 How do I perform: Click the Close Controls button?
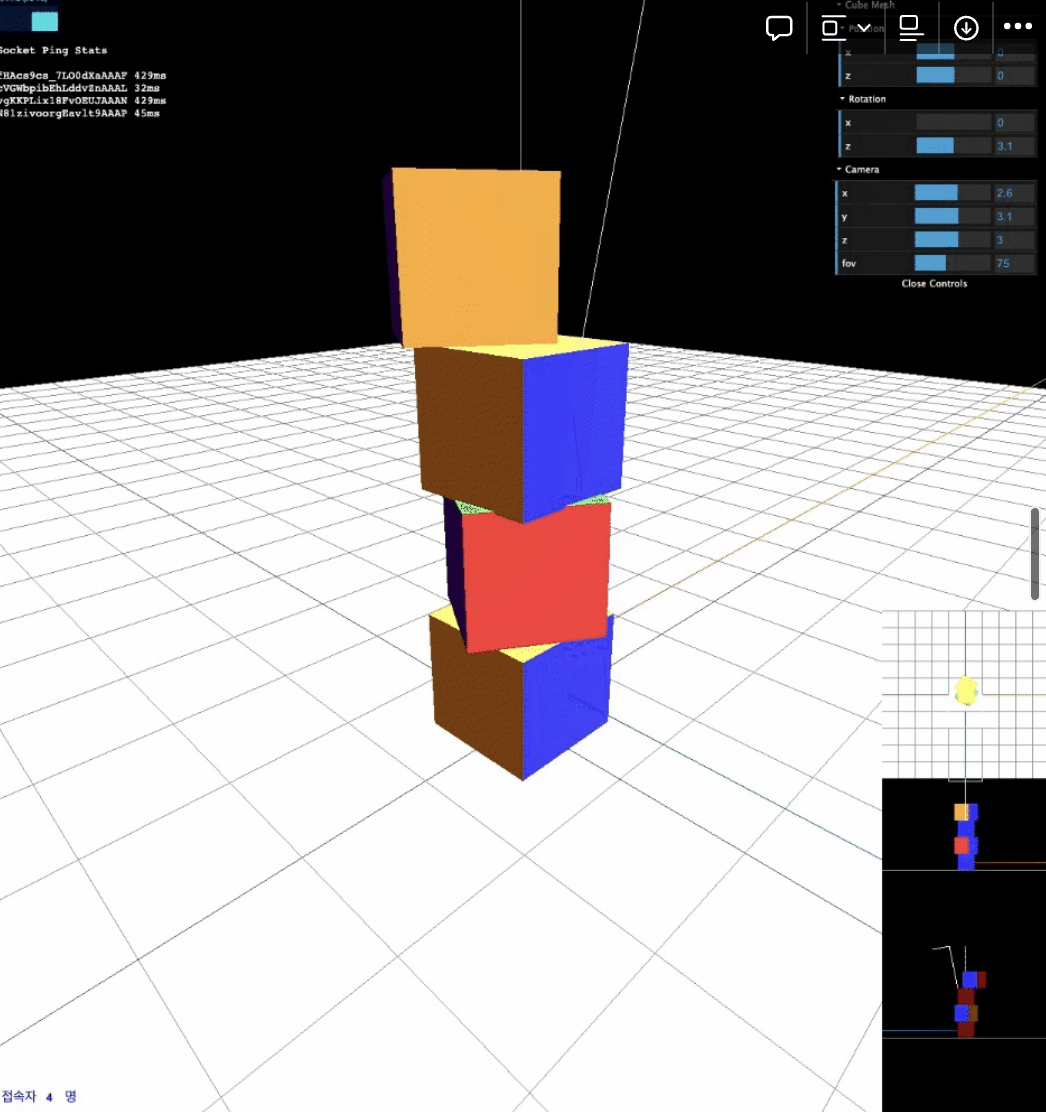click(933, 283)
